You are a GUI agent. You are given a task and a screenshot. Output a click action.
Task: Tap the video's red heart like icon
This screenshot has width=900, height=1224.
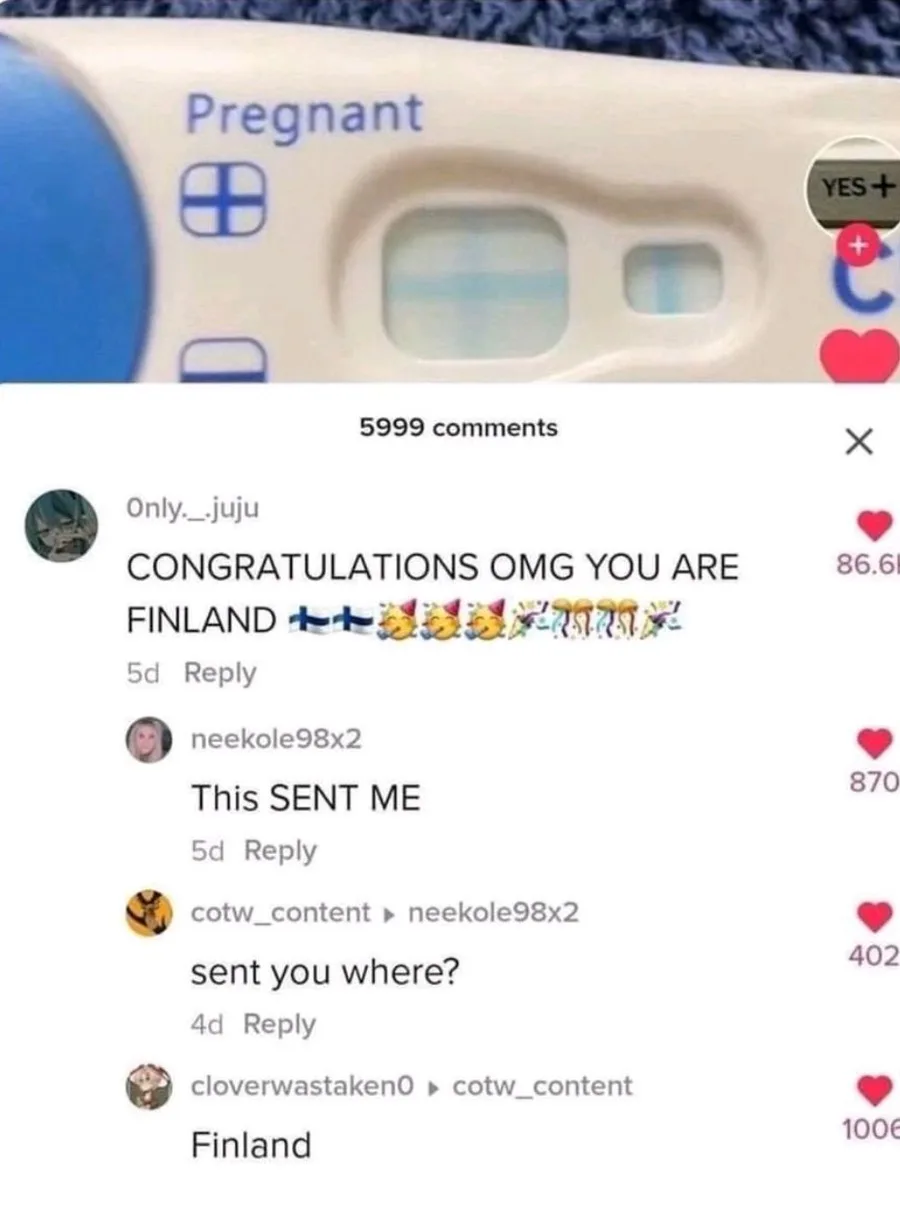coord(862,355)
